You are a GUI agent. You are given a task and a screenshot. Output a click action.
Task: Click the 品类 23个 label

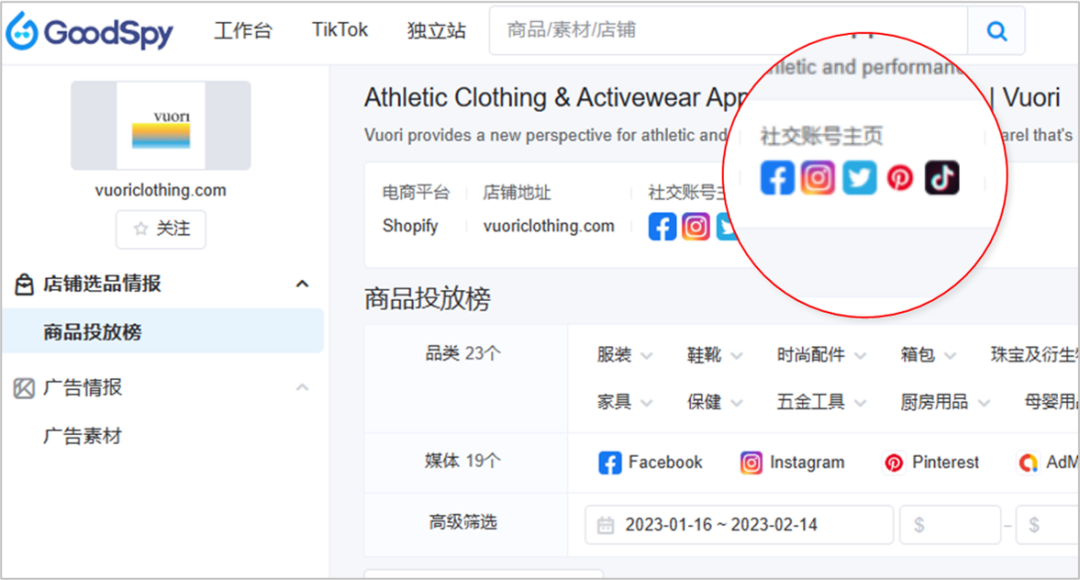(462, 353)
